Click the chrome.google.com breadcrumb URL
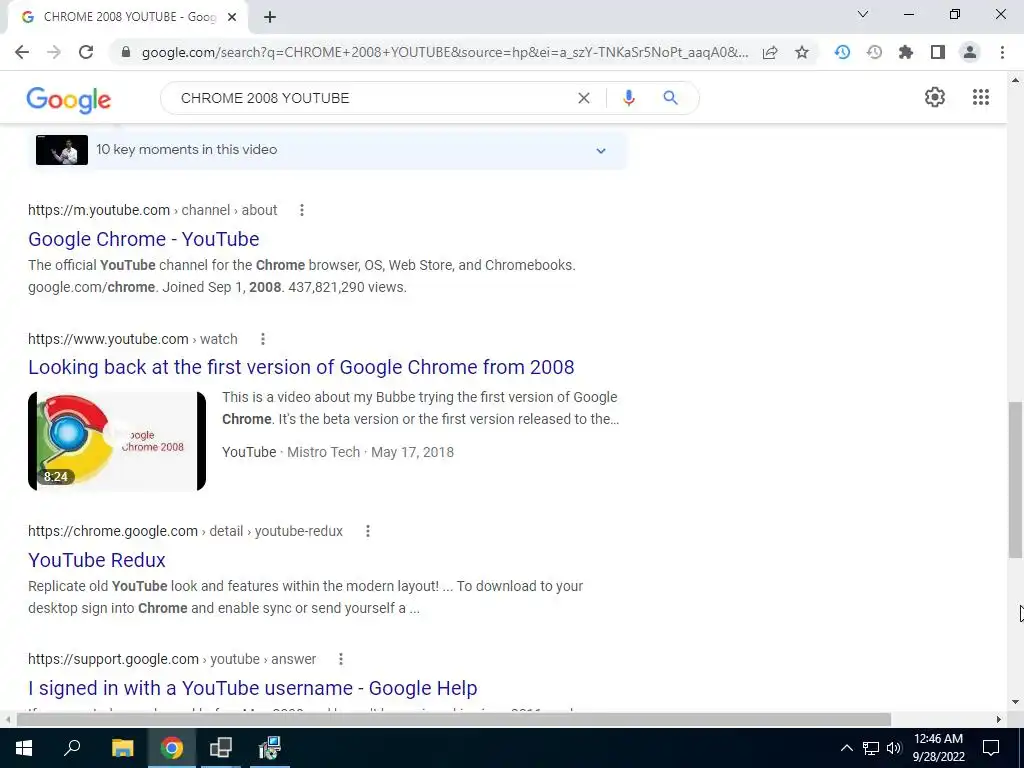 point(185,531)
